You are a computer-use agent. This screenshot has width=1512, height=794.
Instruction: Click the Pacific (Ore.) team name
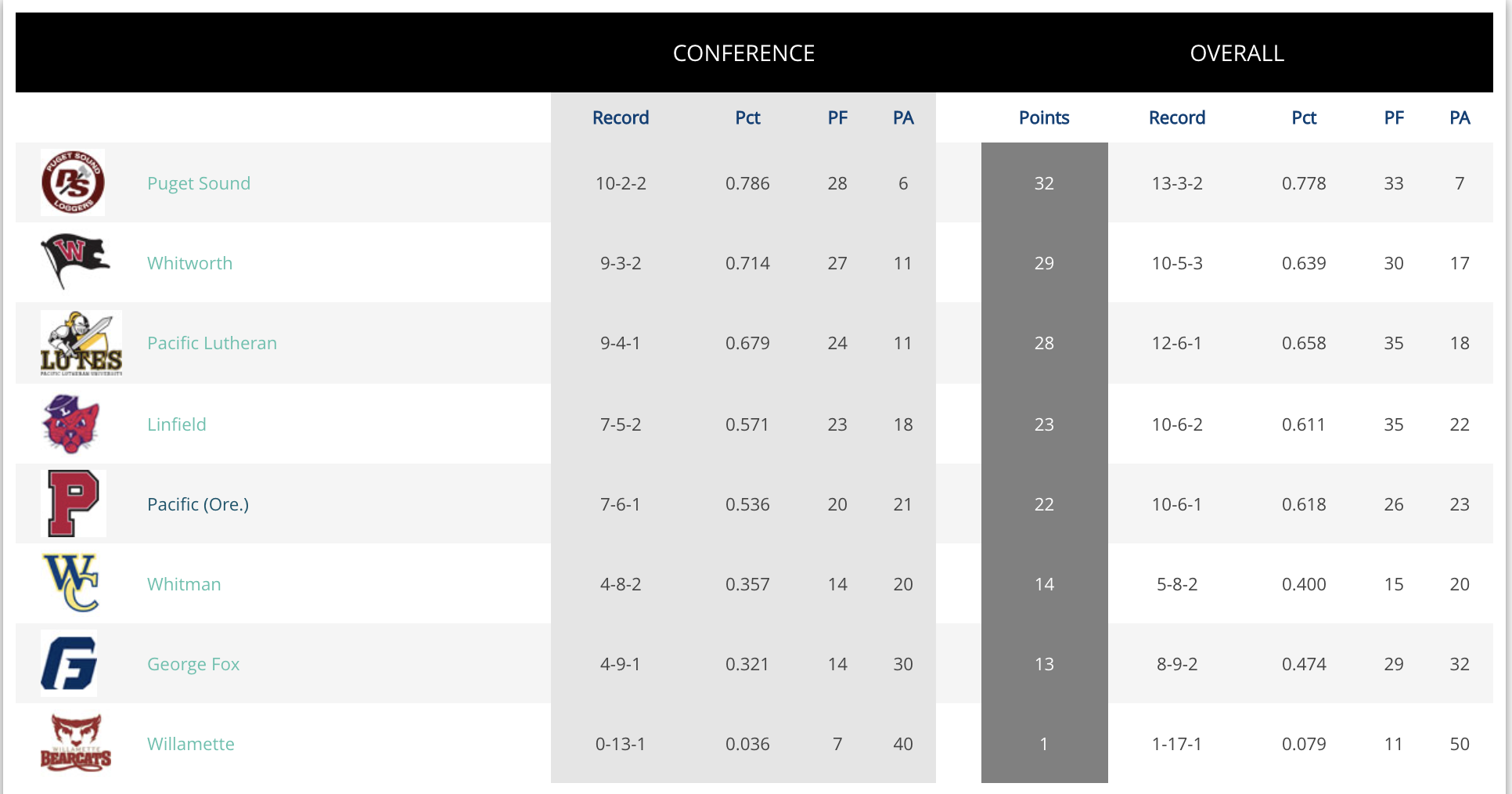click(198, 504)
